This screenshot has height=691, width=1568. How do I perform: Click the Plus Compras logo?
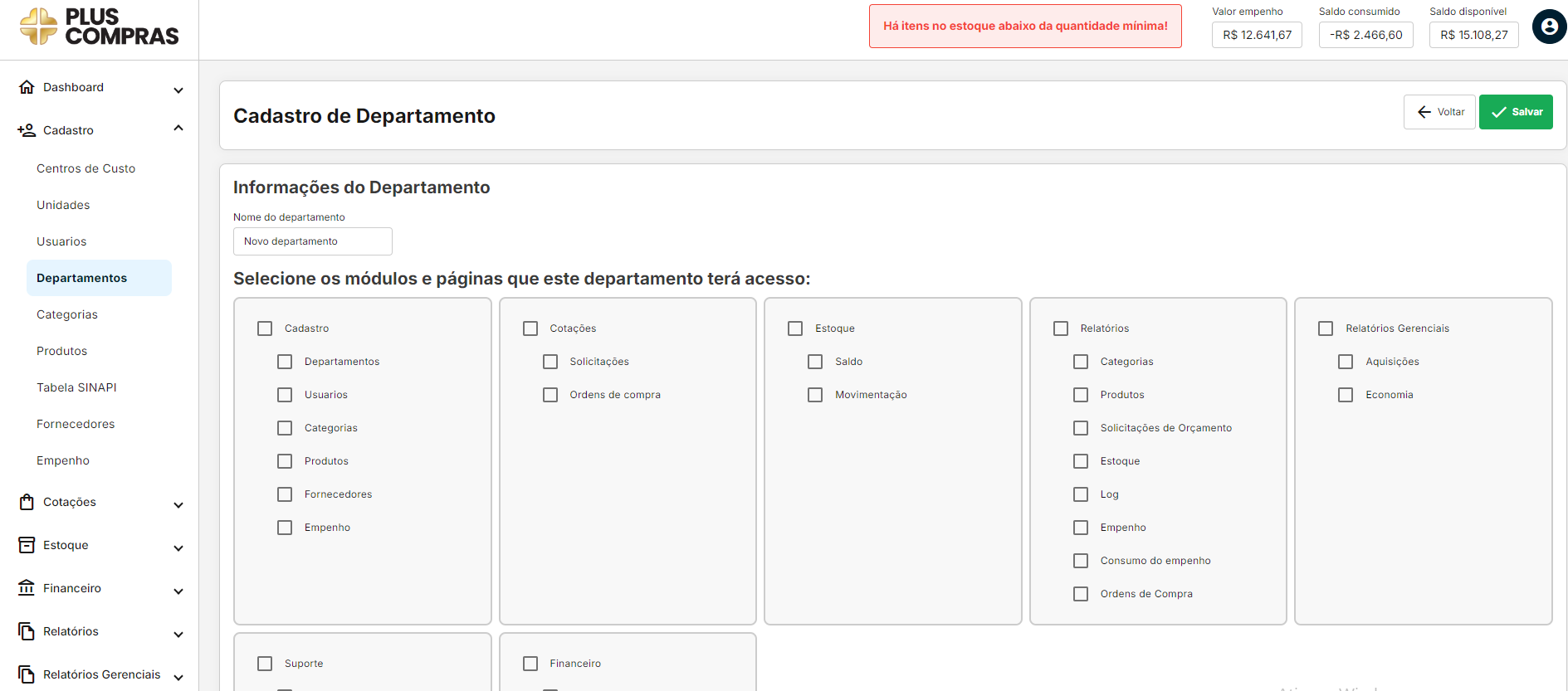pyautogui.click(x=99, y=27)
